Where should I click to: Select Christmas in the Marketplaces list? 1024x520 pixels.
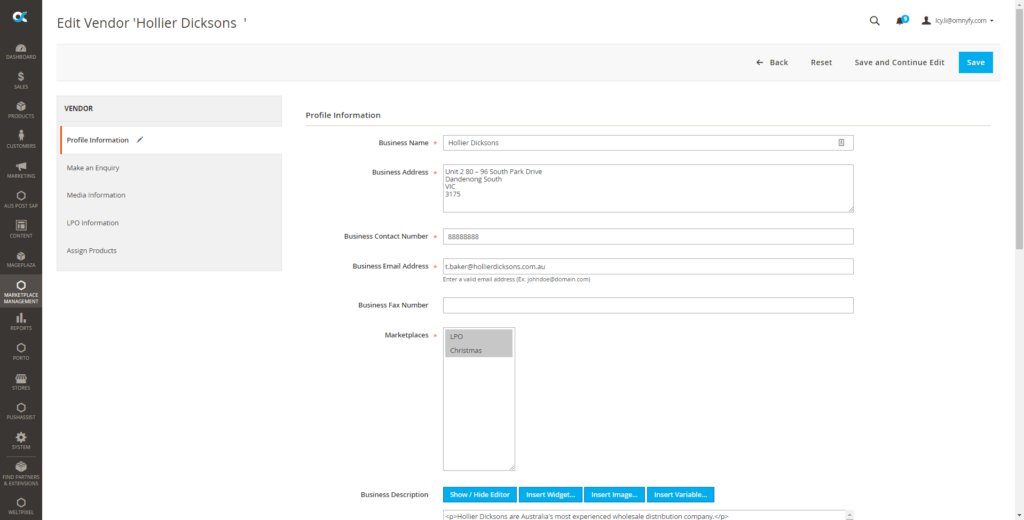(x=478, y=350)
